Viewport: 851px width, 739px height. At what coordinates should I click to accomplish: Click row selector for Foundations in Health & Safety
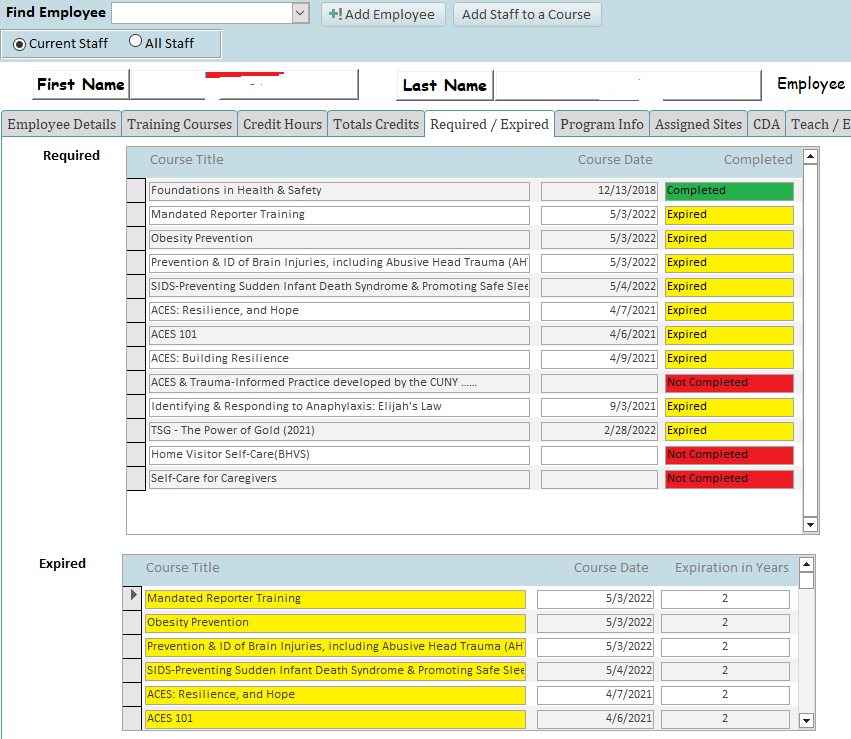(136, 191)
